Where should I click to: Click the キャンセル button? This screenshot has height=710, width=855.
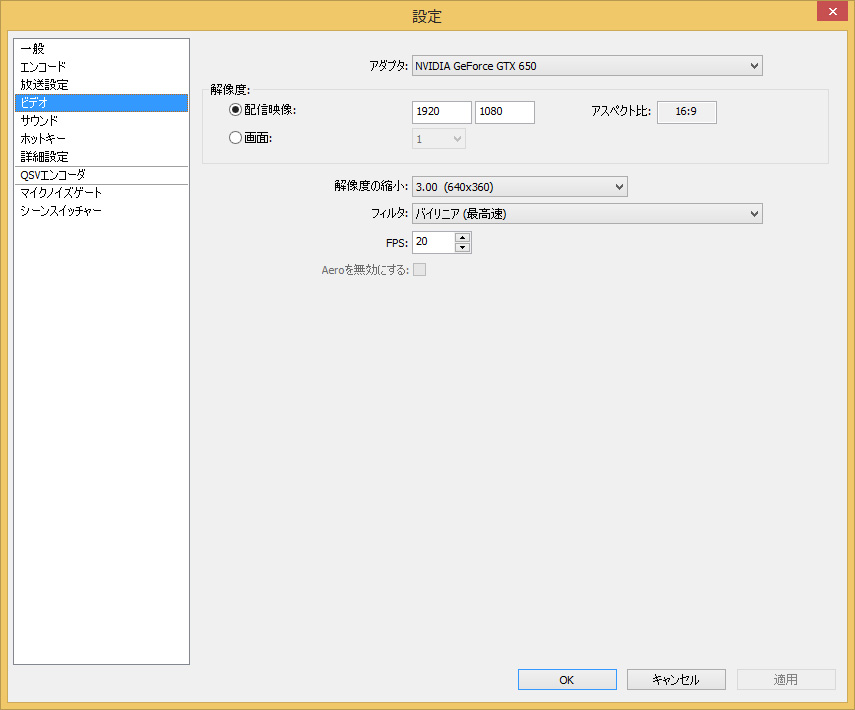click(x=676, y=679)
